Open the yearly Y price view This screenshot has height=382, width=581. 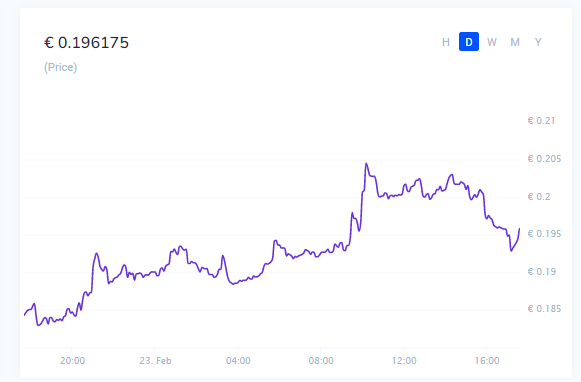click(538, 42)
